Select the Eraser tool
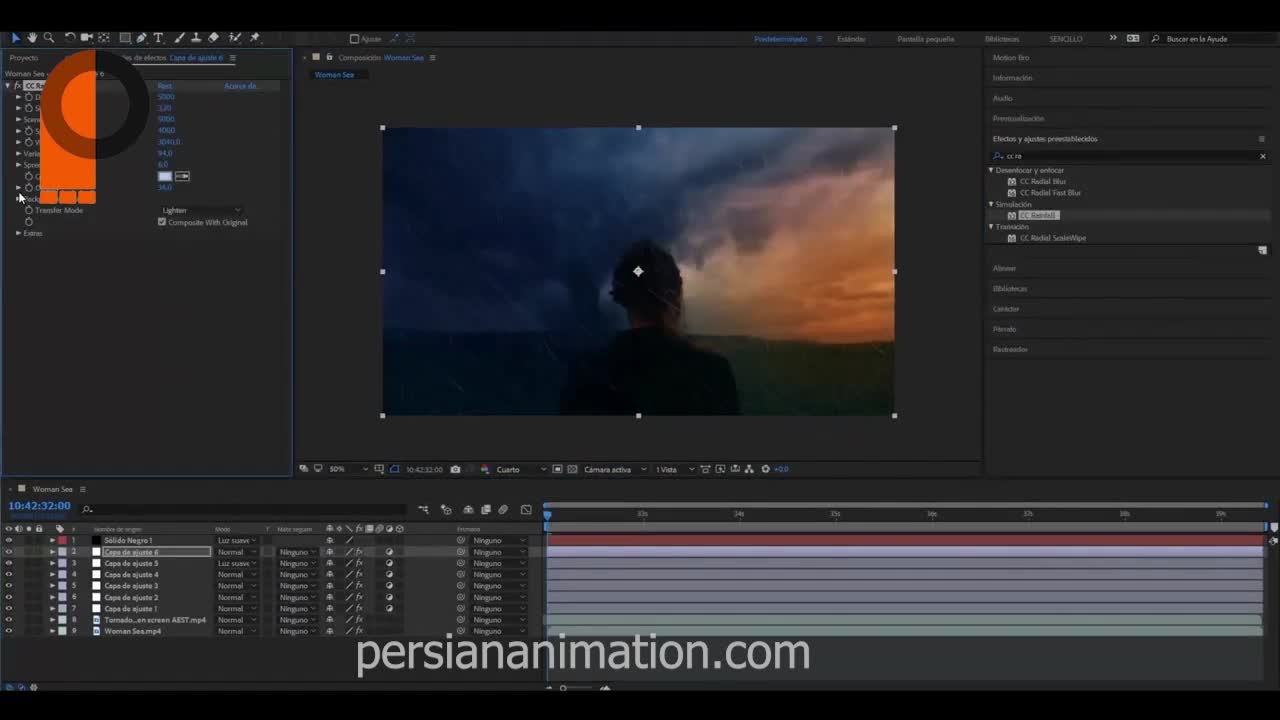The width and height of the screenshot is (1280, 720). point(213,38)
